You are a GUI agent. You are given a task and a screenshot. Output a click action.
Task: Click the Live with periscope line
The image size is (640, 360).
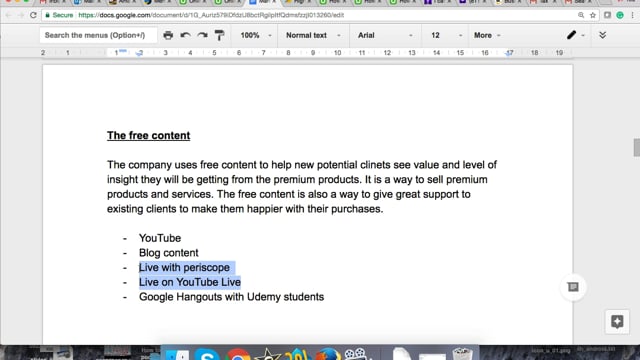click(184, 267)
